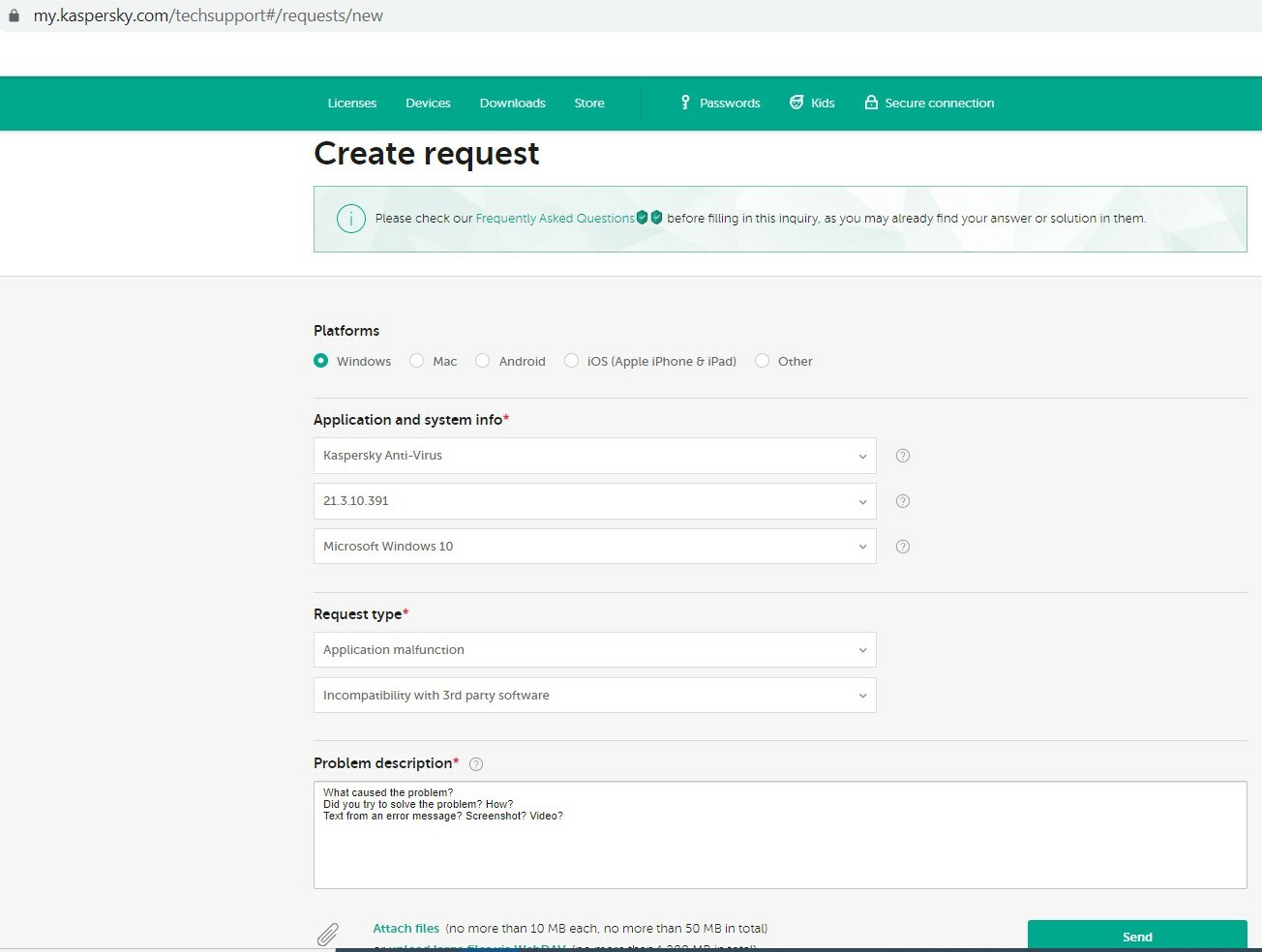Viewport: 1262px width, 952px height.
Task: Click into the Problem description text area
Action: (780, 835)
